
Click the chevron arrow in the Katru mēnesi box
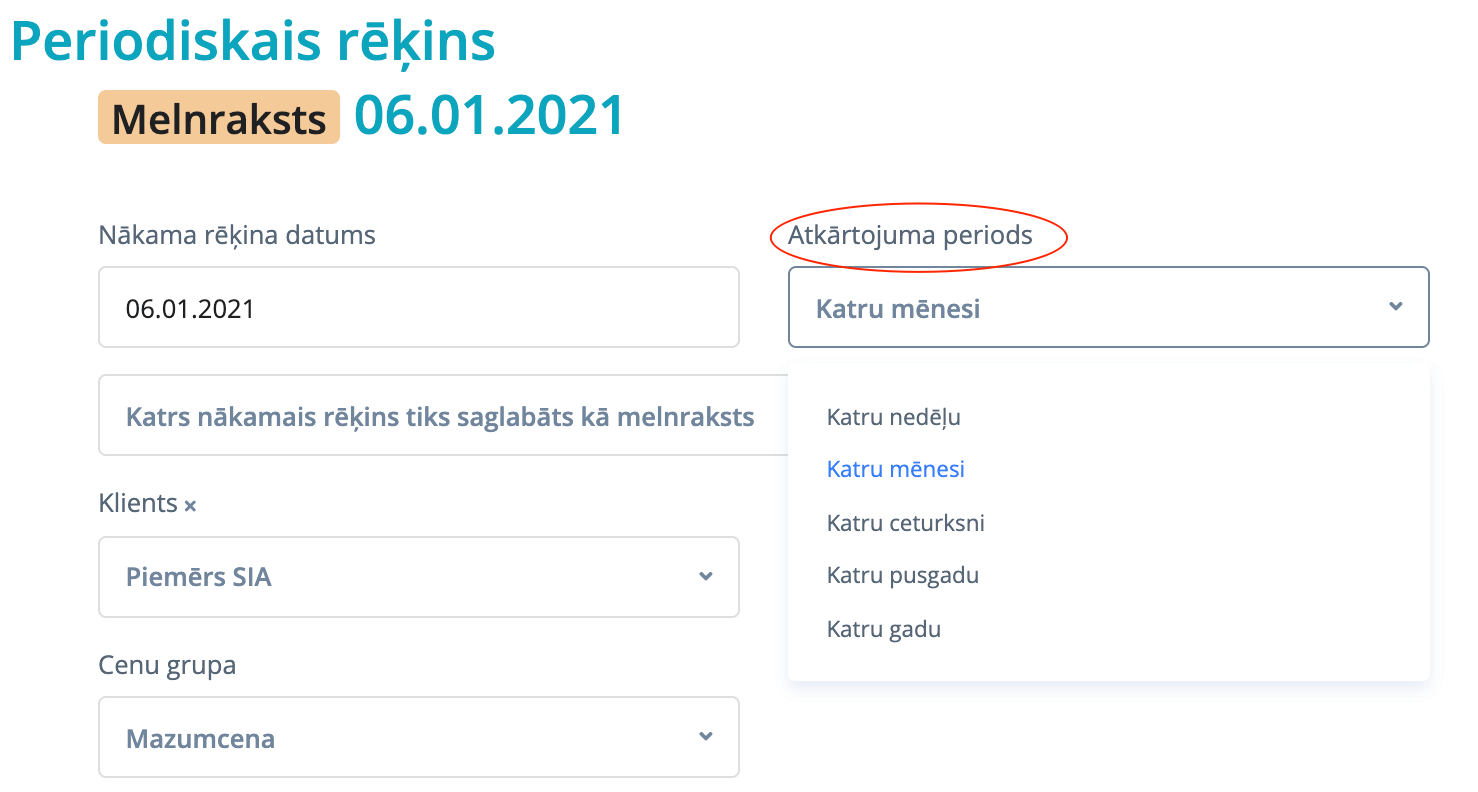pos(1396,307)
